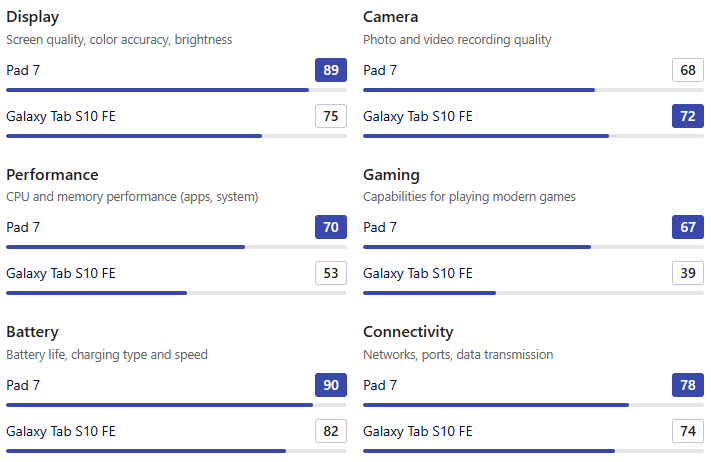This screenshot has height=462, width=711.
Task: Click the Pad 7 Battery progress bar
Action: (x=176, y=405)
